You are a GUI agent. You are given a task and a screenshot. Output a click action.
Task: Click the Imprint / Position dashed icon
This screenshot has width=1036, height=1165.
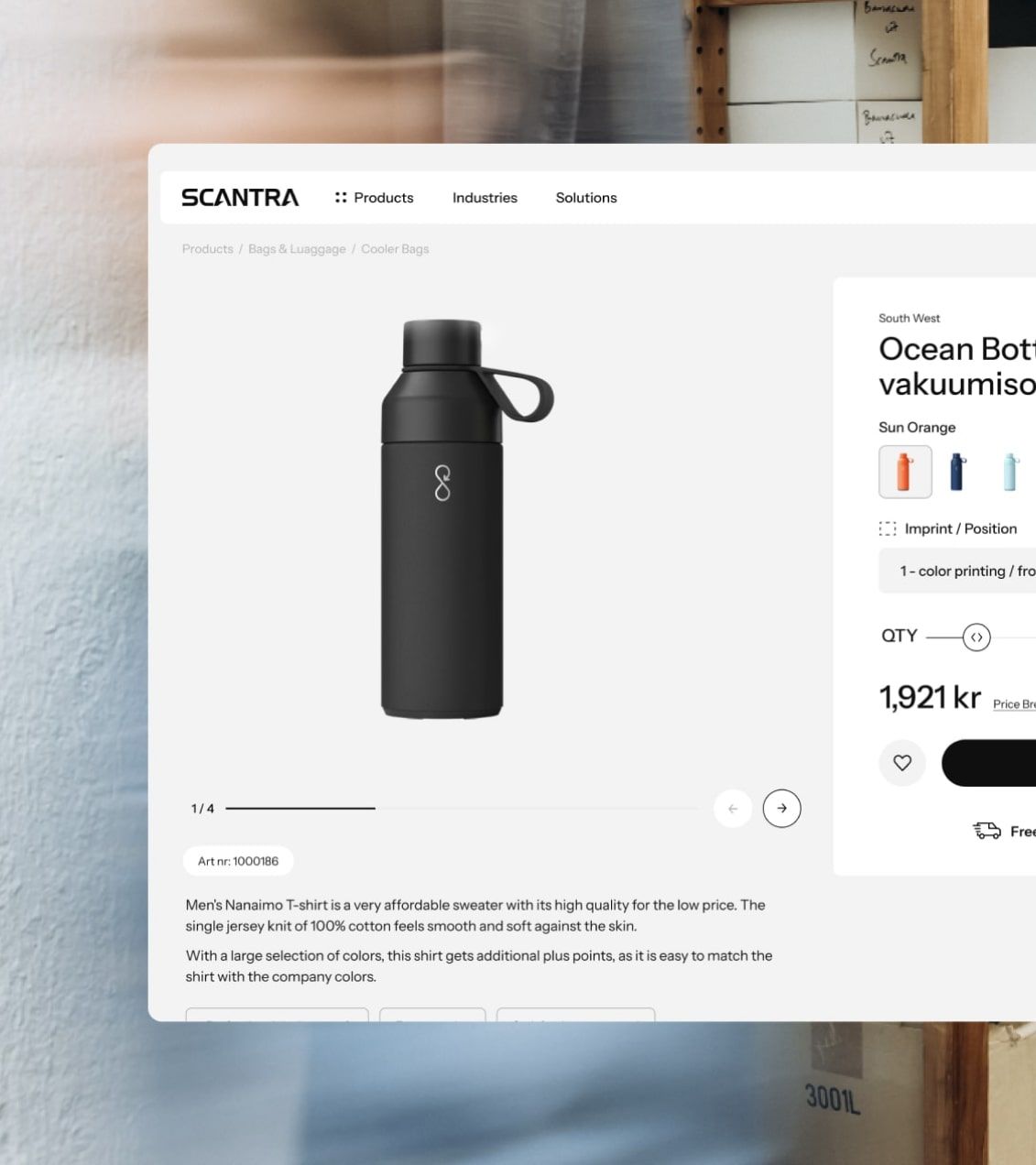[x=888, y=528]
